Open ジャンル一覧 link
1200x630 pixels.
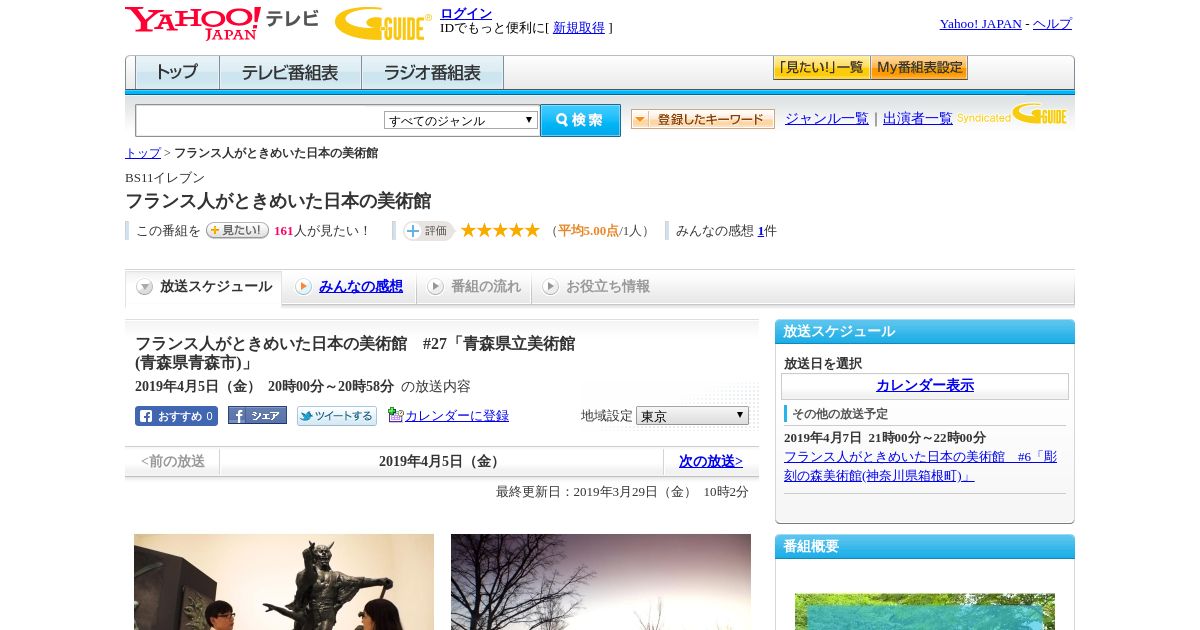click(x=827, y=118)
